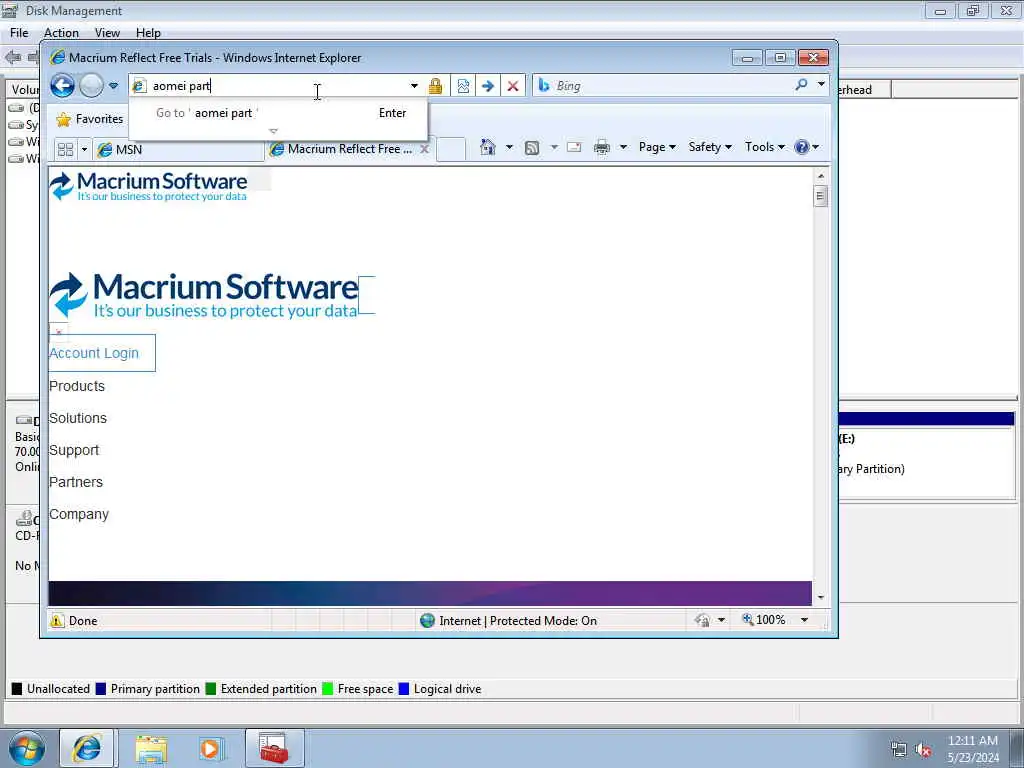Screen dimensions: 1024x768
Task: Click the small Macrium Software logo
Action: click(x=148, y=186)
